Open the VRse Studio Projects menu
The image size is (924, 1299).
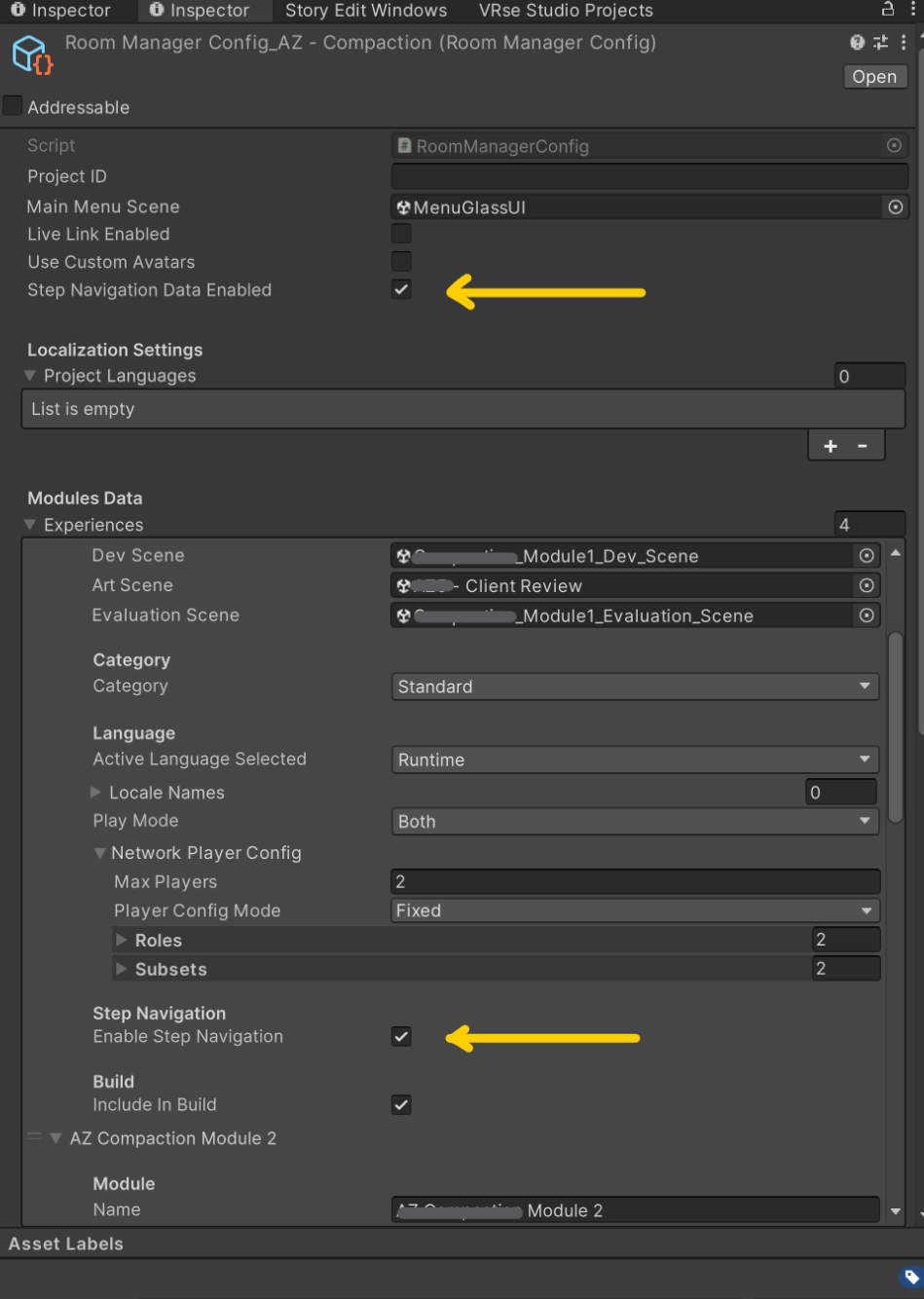565,11
